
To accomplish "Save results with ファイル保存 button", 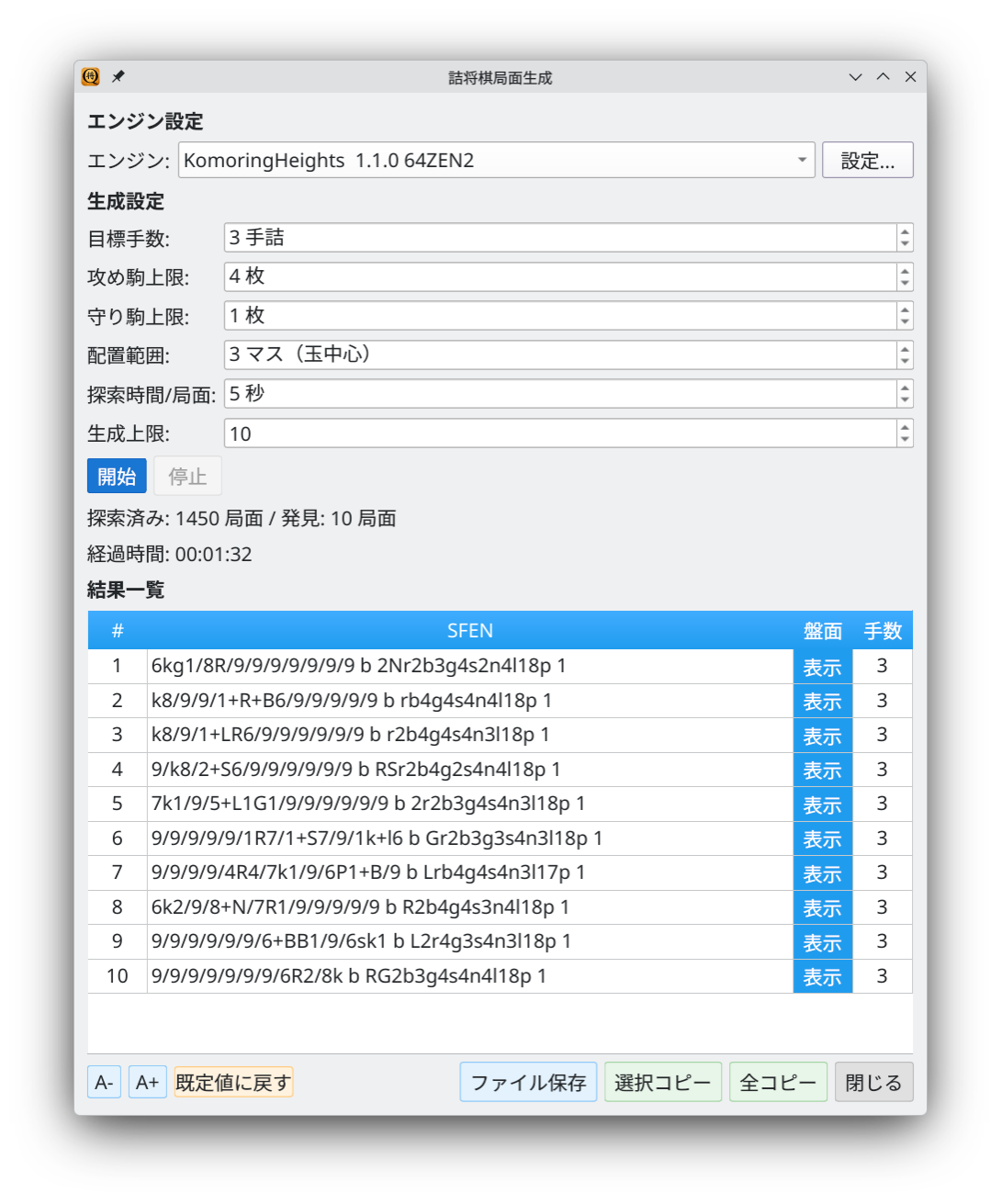I will (528, 1083).
